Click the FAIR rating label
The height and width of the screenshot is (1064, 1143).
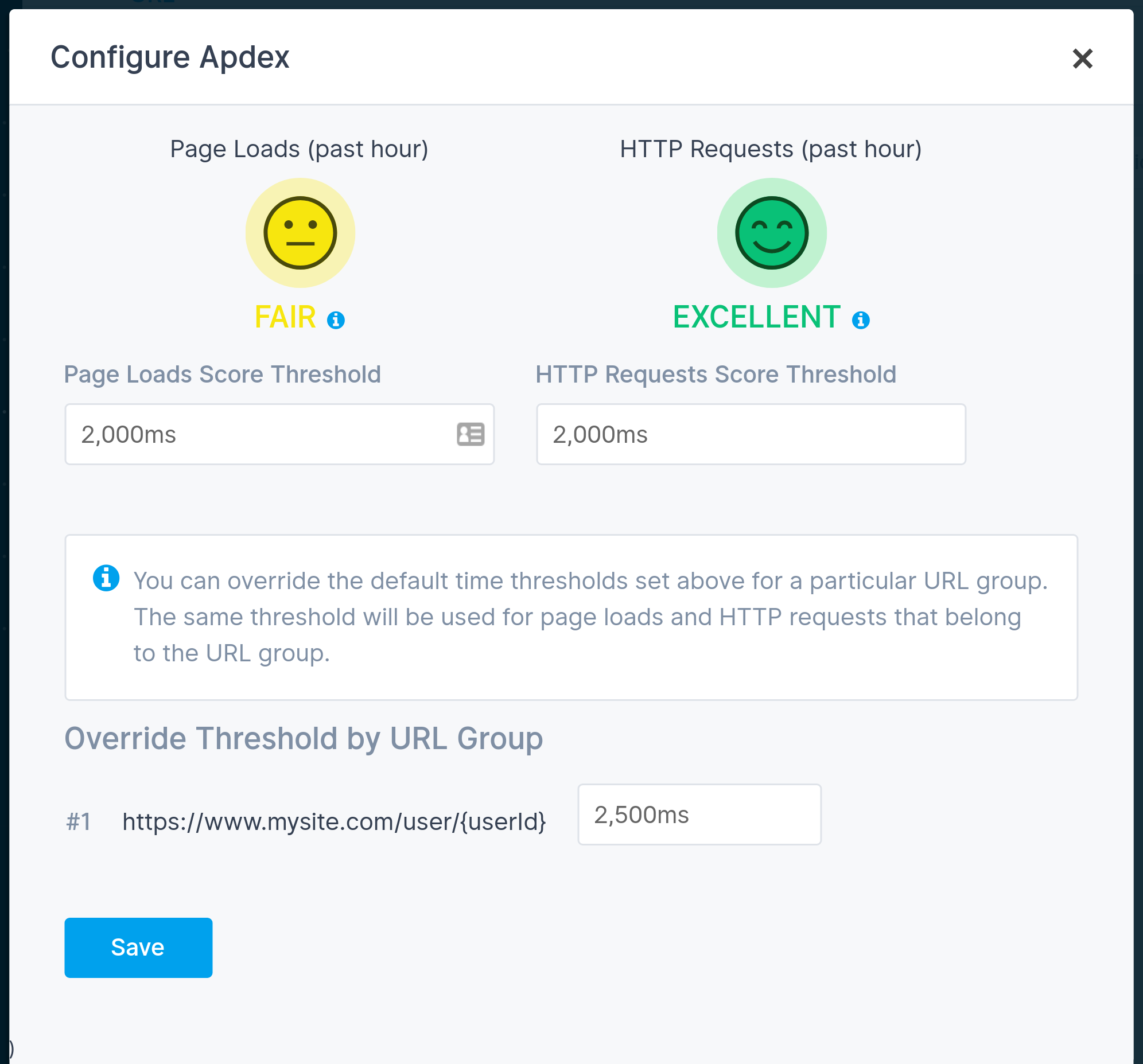tap(285, 317)
